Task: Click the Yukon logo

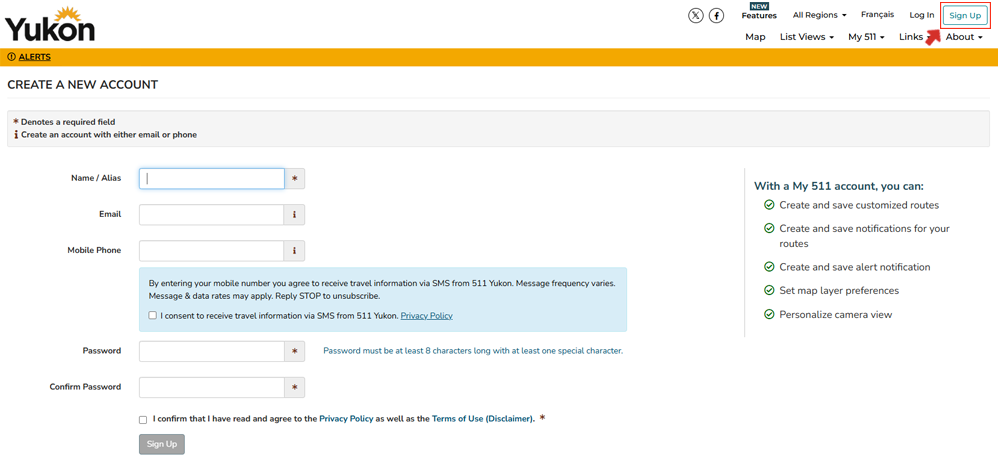Action: 50,24
